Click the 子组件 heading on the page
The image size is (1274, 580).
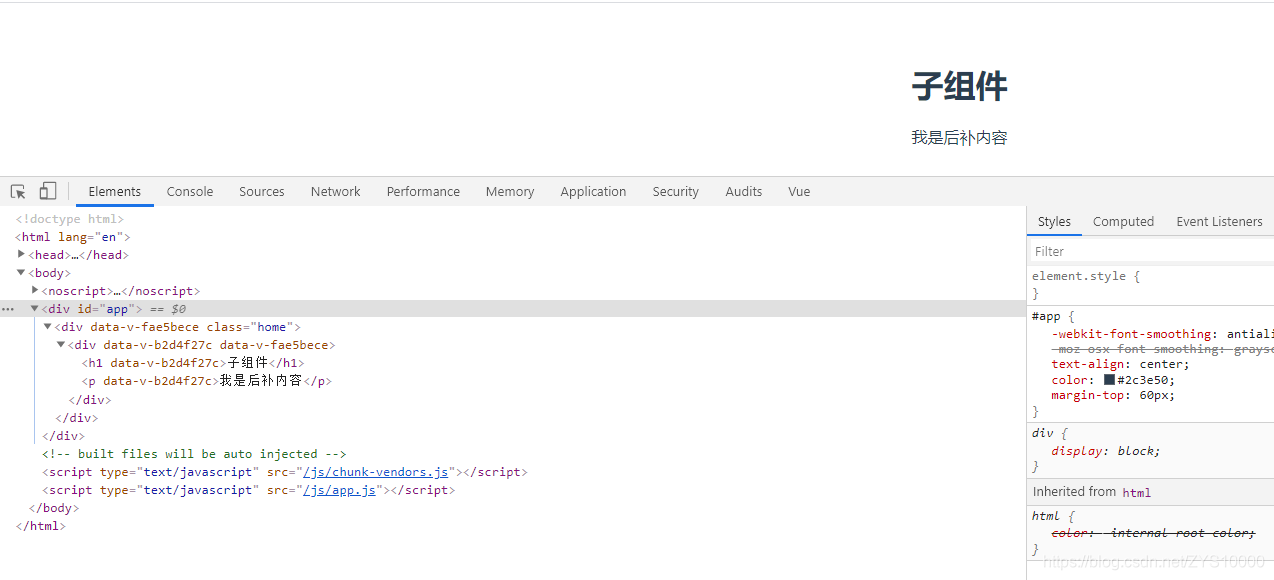click(959, 87)
